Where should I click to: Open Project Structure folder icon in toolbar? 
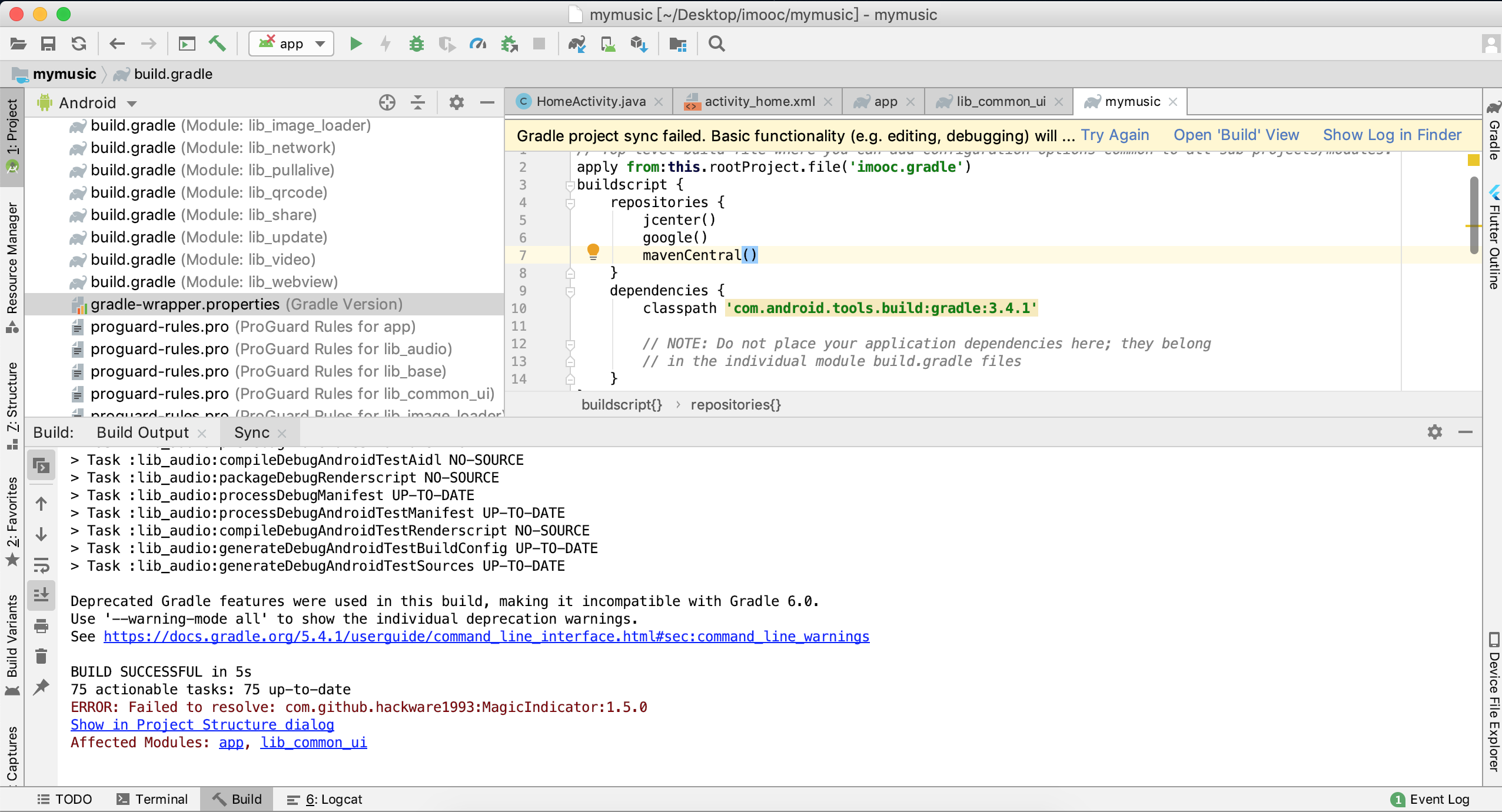coord(678,44)
